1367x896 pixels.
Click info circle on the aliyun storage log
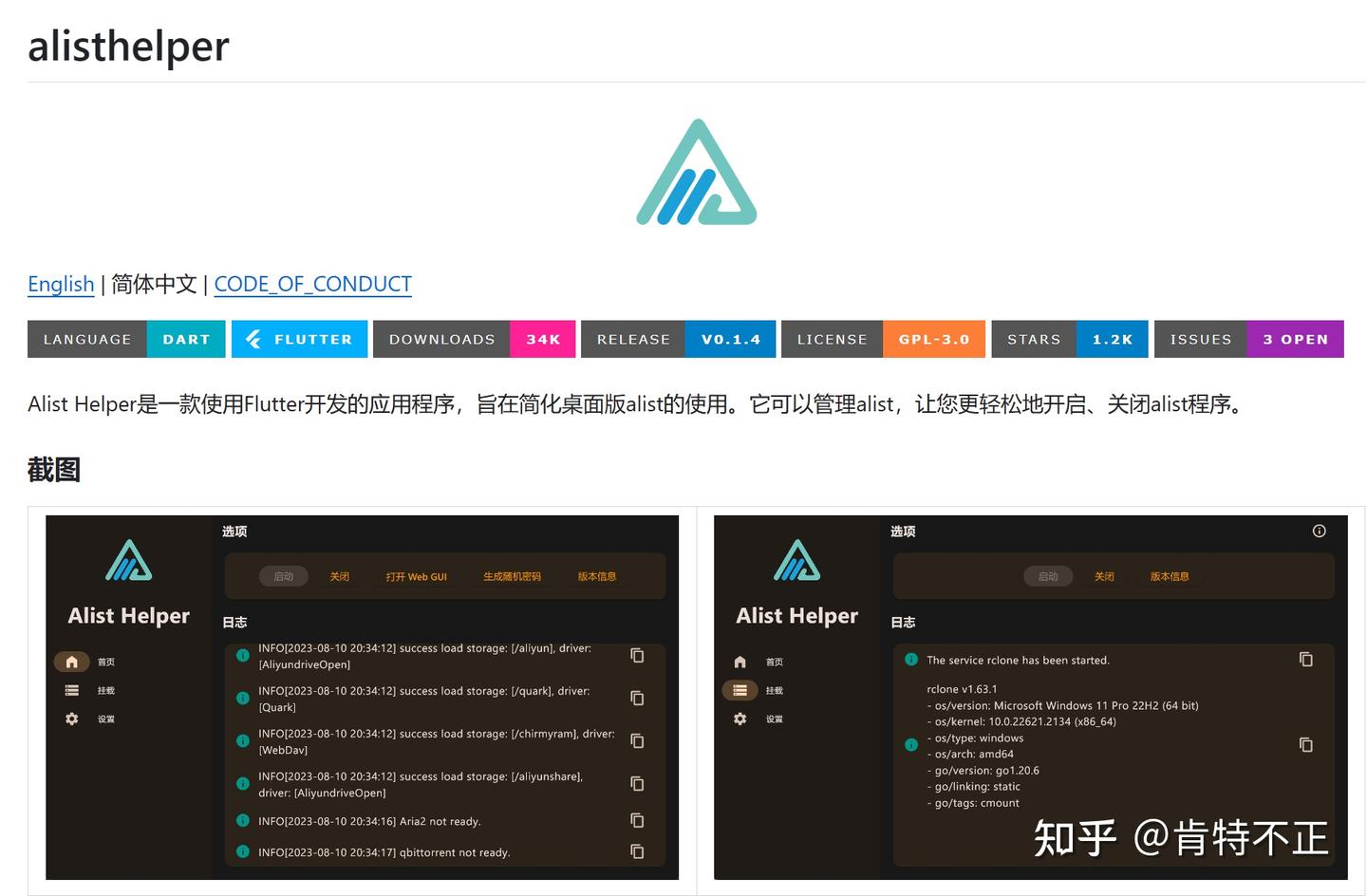click(x=244, y=654)
